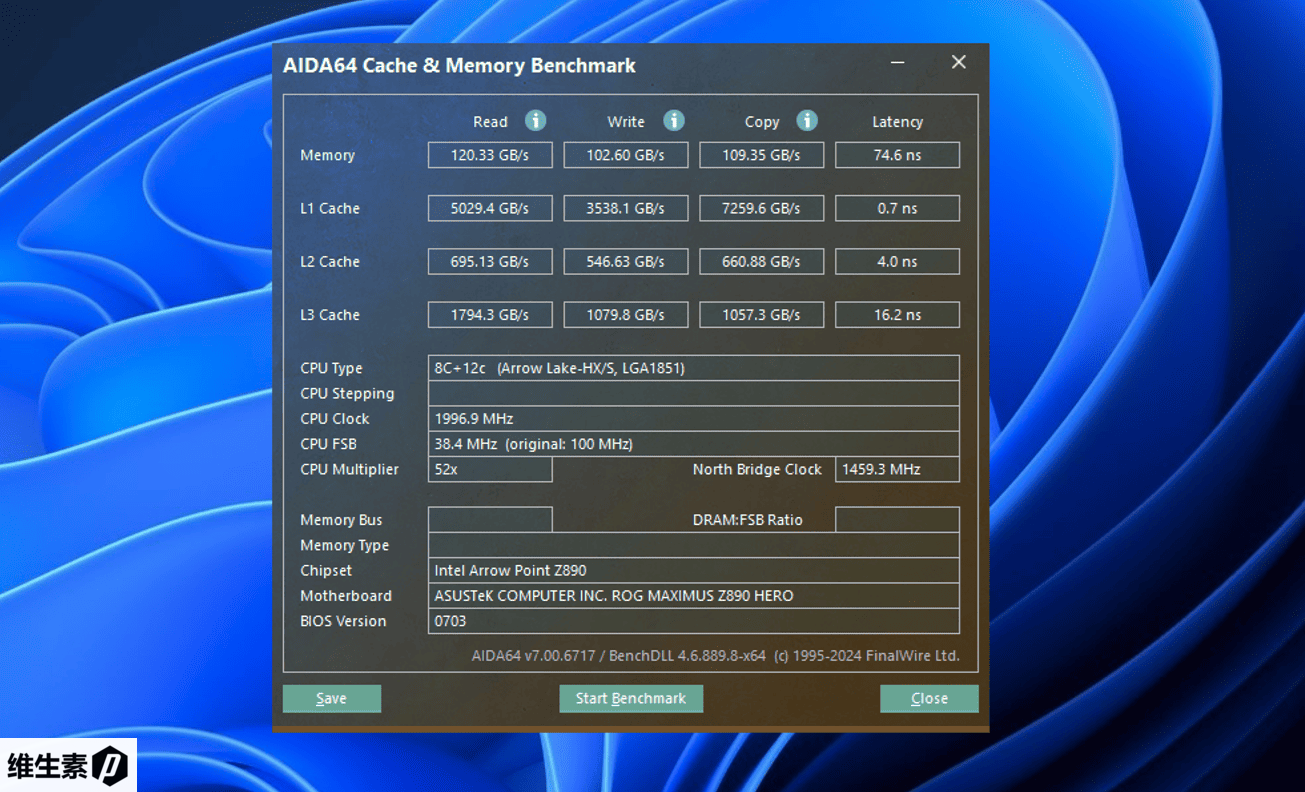The image size is (1305, 792).
Task: Click the Memory Copy result box
Action: (761, 155)
